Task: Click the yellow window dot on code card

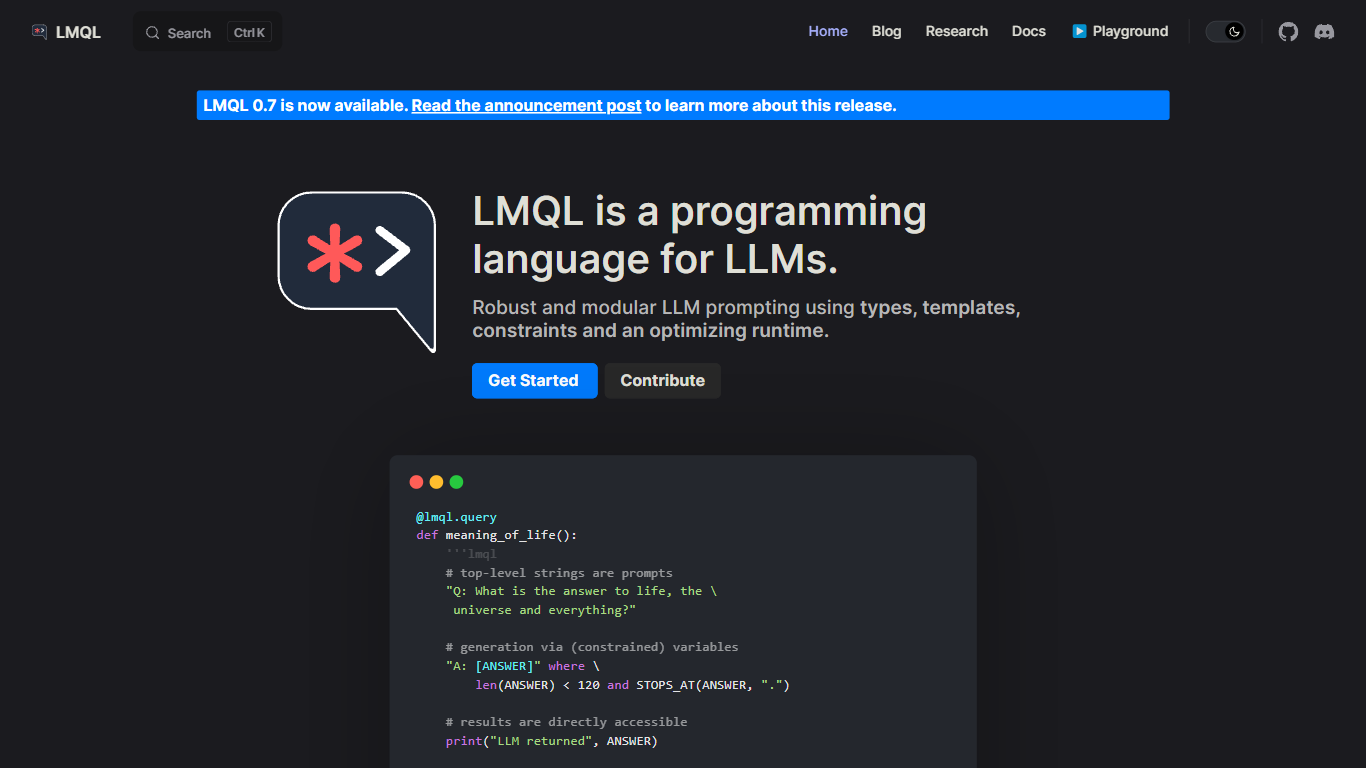Action: 436,482
